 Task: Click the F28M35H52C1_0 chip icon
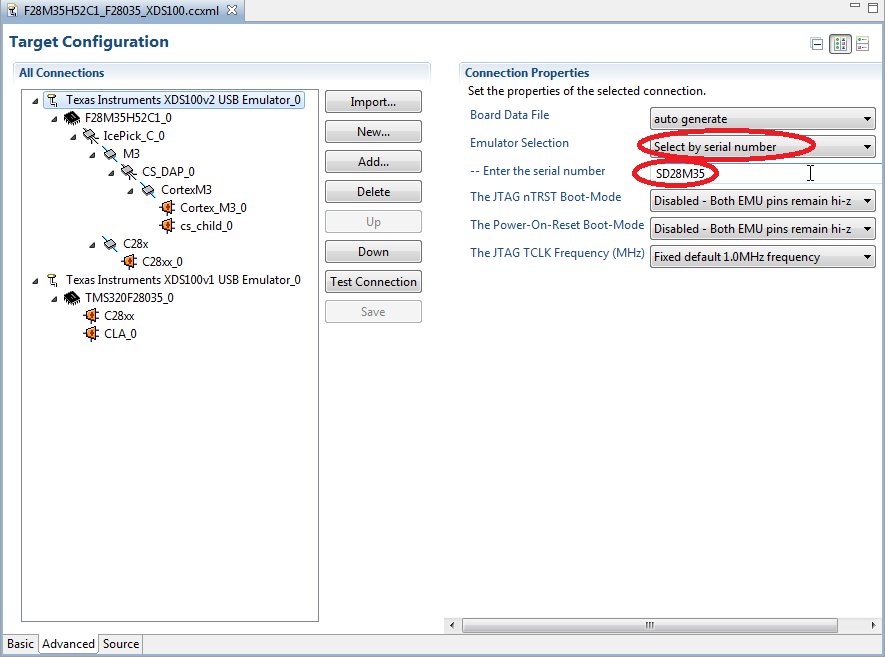[x=72, y=118]
